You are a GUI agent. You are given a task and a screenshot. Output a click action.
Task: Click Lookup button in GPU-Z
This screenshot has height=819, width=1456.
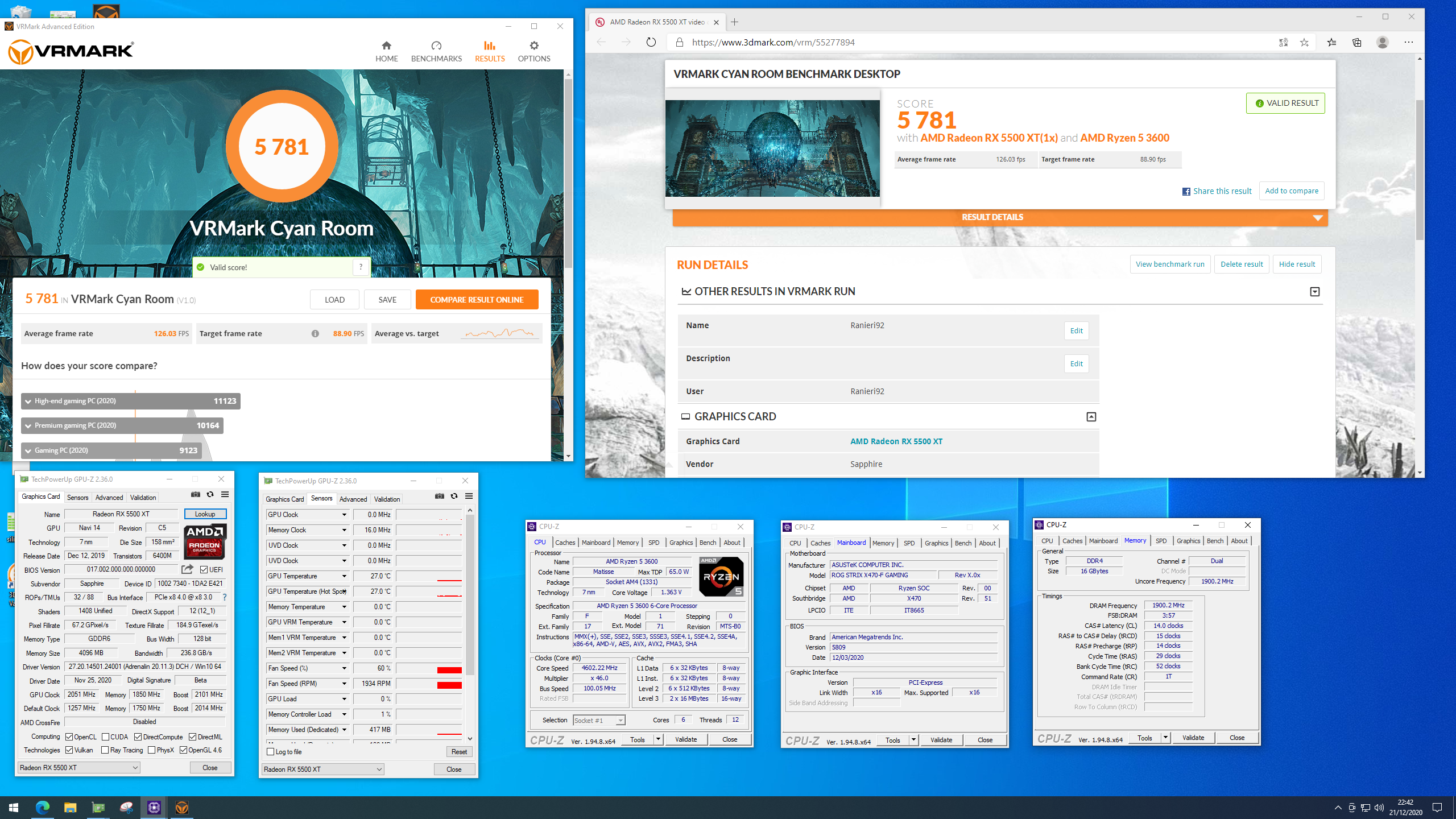[x=205, y=514]
